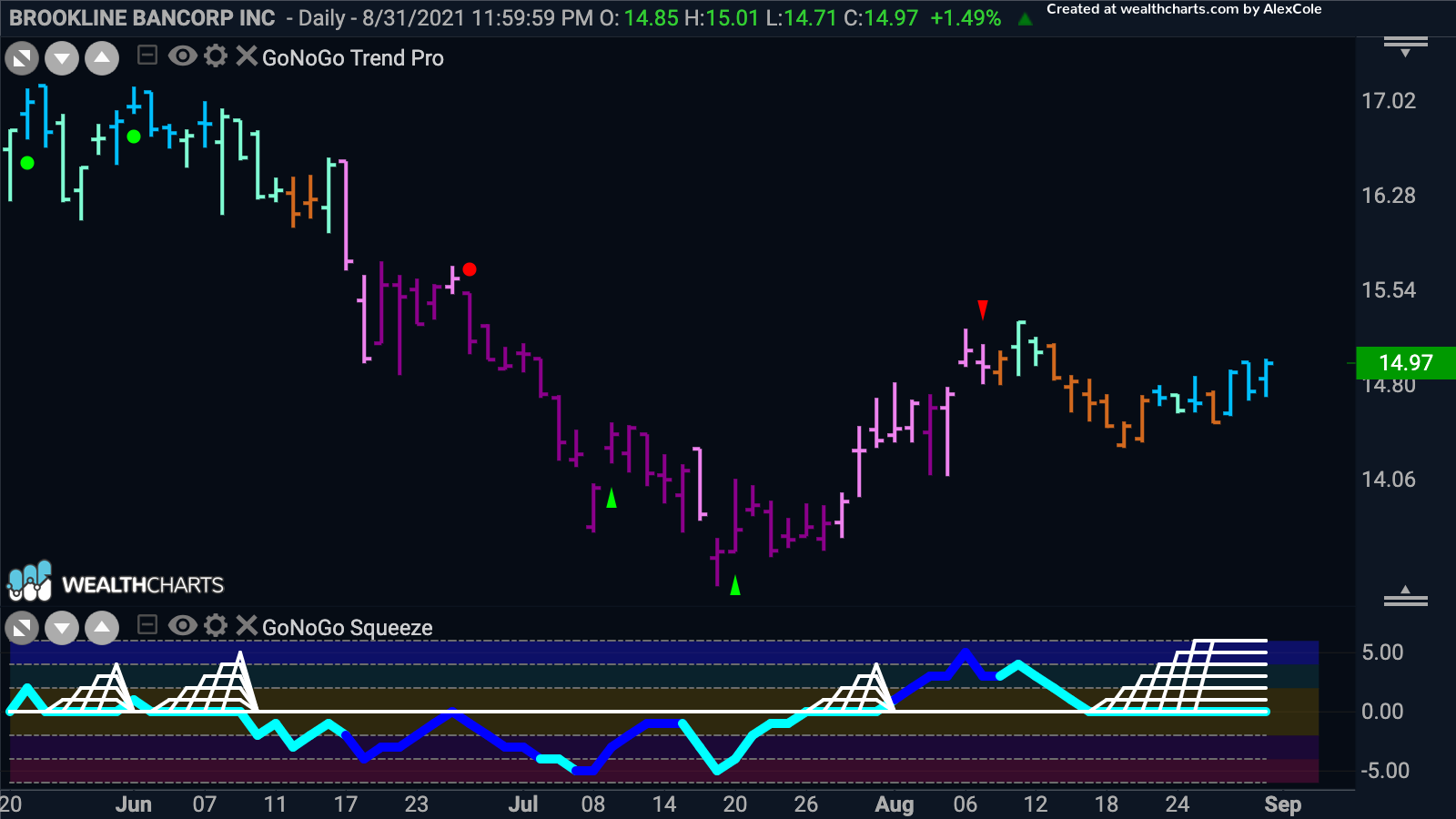This screenshot has height=819, width=1456.
Task: Click the +1.49% change value in header
Action: 966,18
